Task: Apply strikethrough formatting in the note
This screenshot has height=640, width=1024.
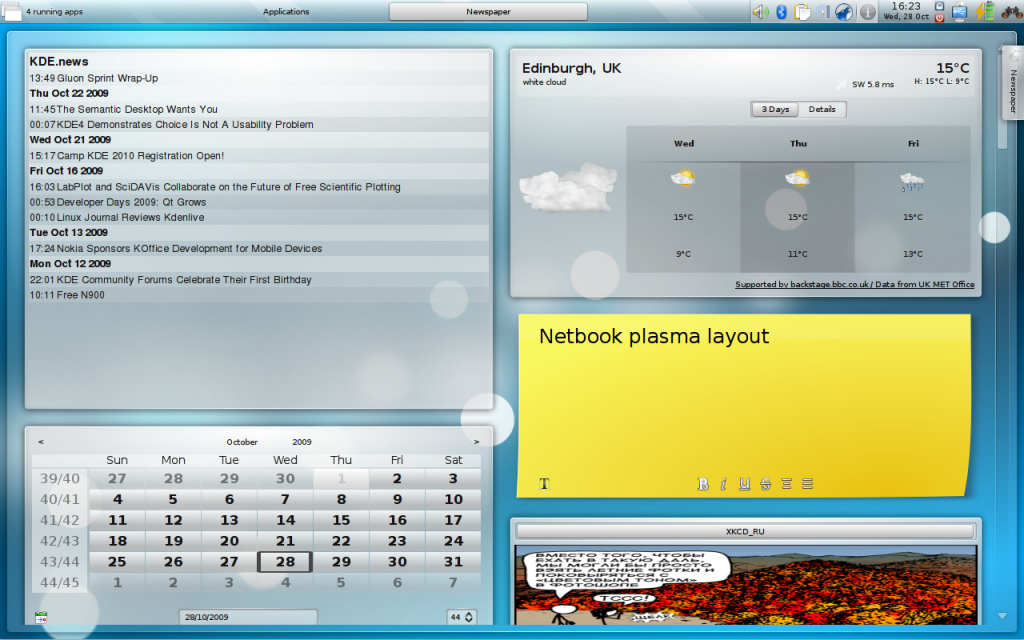Action: [765, 482]
